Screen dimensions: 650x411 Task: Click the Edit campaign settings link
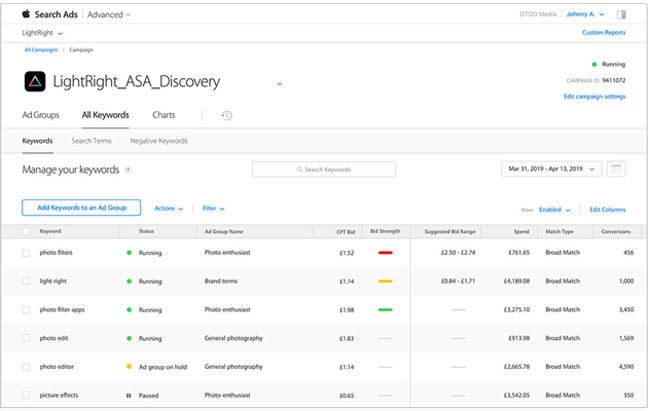(594, 97)
